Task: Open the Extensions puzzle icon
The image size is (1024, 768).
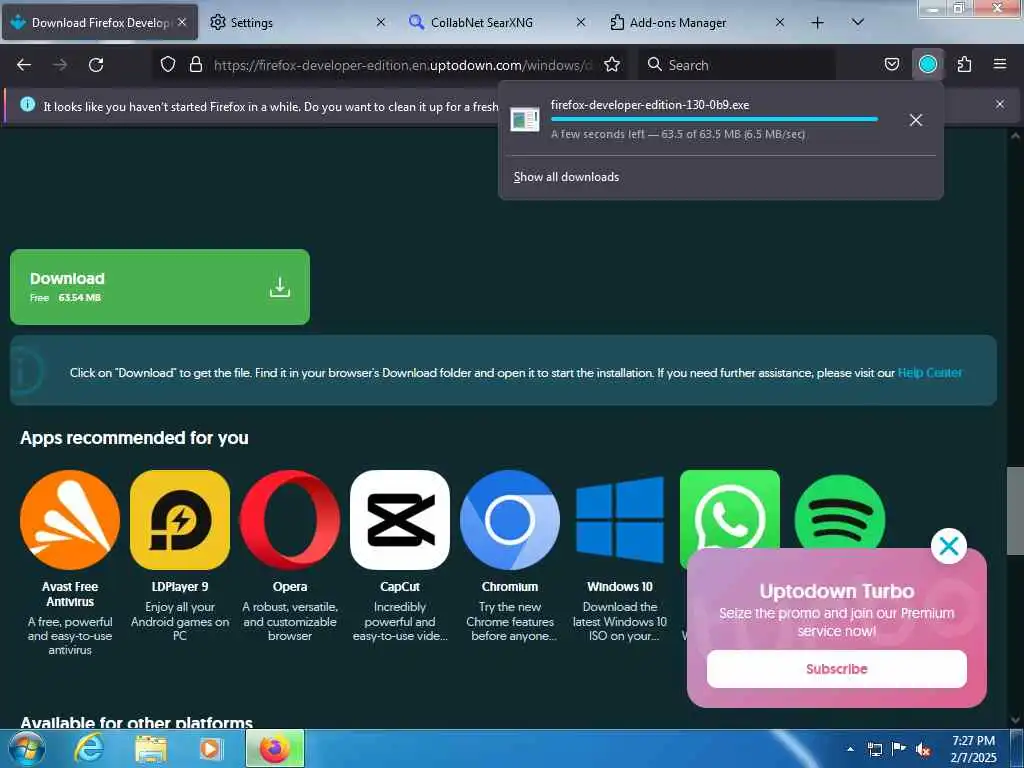Action: point(964,65)
